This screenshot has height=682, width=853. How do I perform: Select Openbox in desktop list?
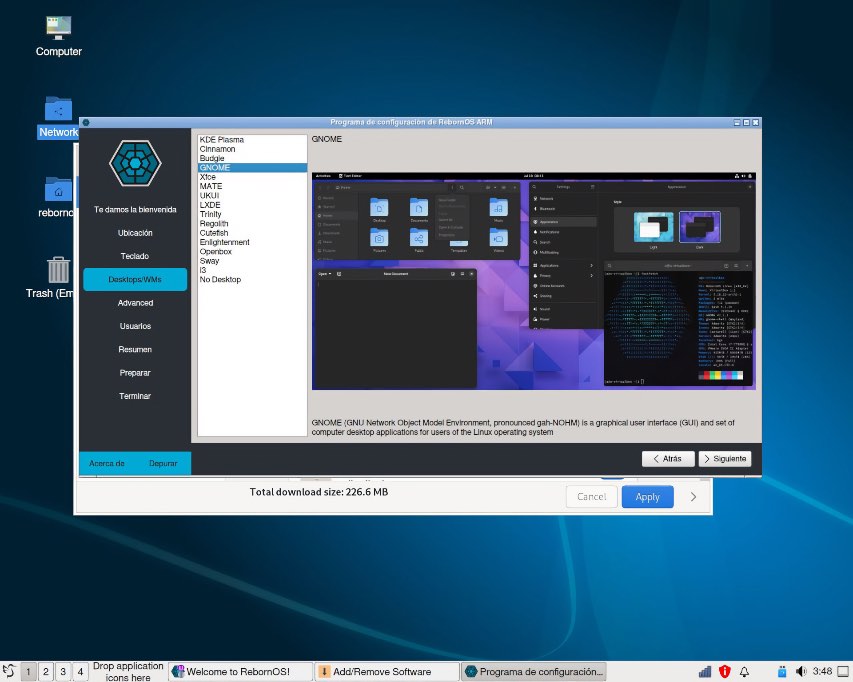252,252
